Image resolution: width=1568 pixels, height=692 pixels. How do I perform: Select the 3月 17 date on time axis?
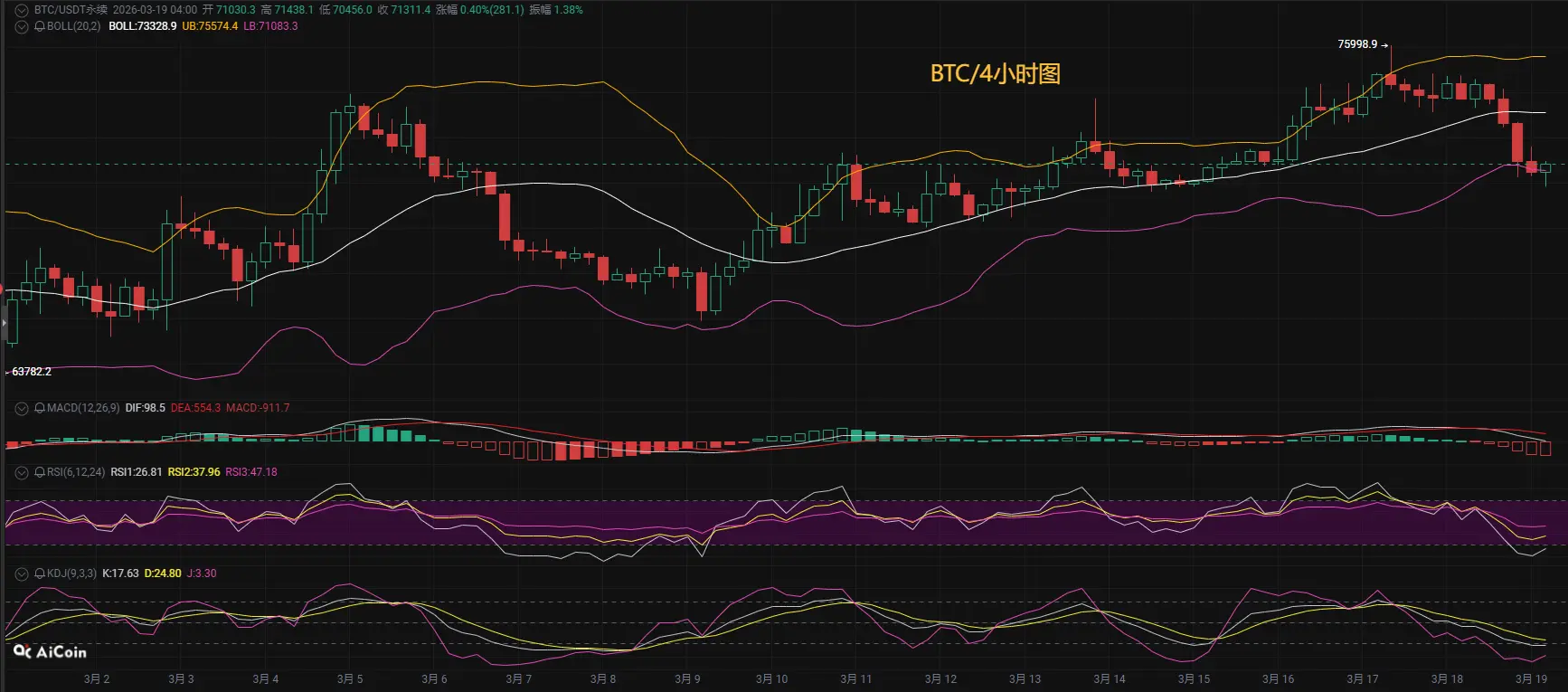(1363, 679)
